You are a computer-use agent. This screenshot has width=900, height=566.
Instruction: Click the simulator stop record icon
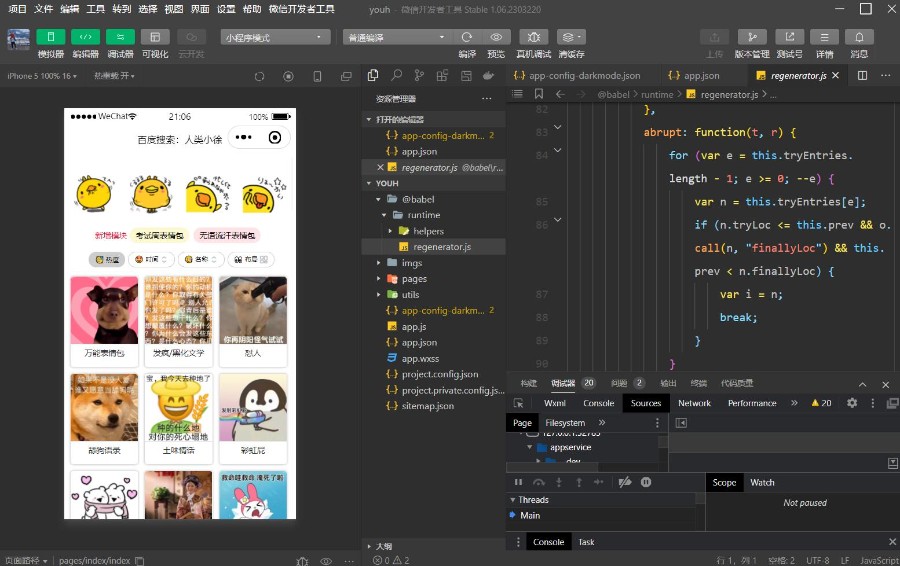(288, 76)
